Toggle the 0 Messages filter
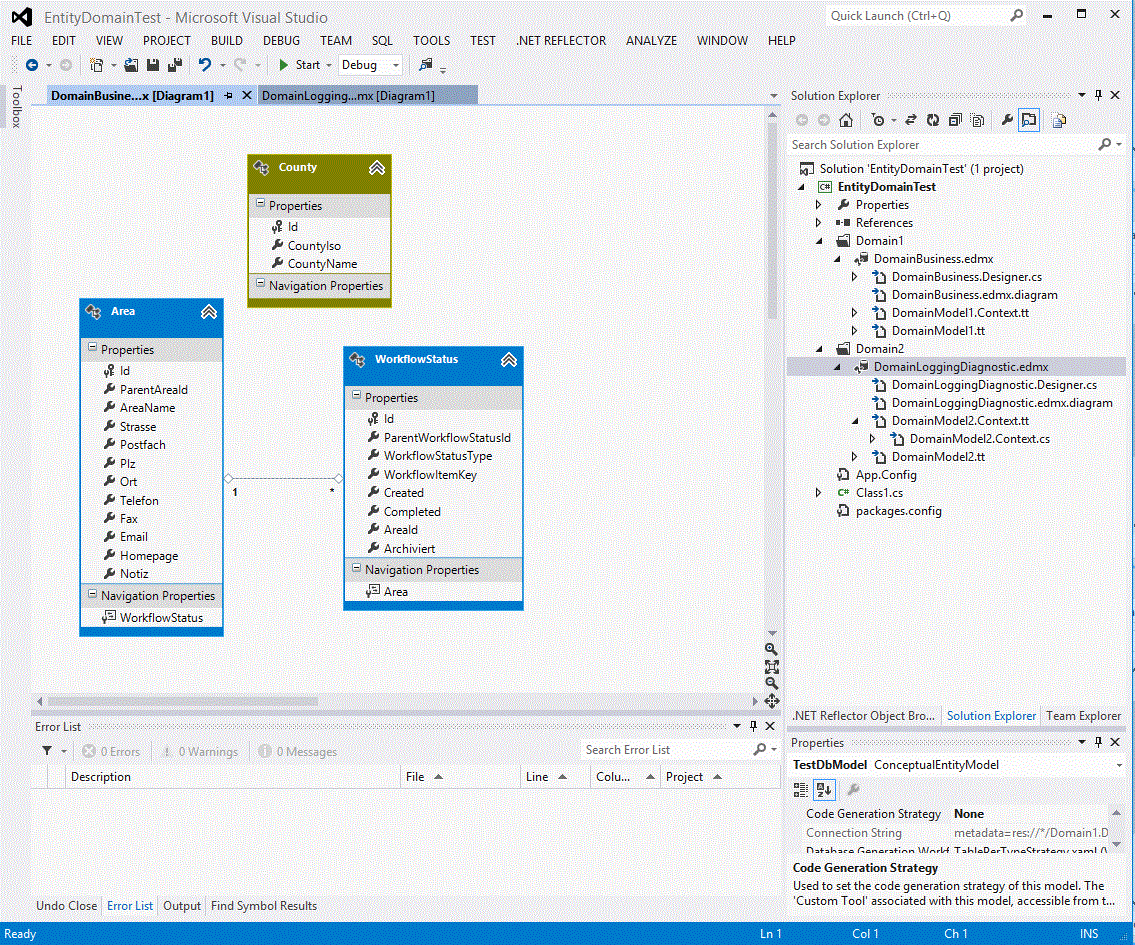The image size is (1135, 945). click(297, 752)
